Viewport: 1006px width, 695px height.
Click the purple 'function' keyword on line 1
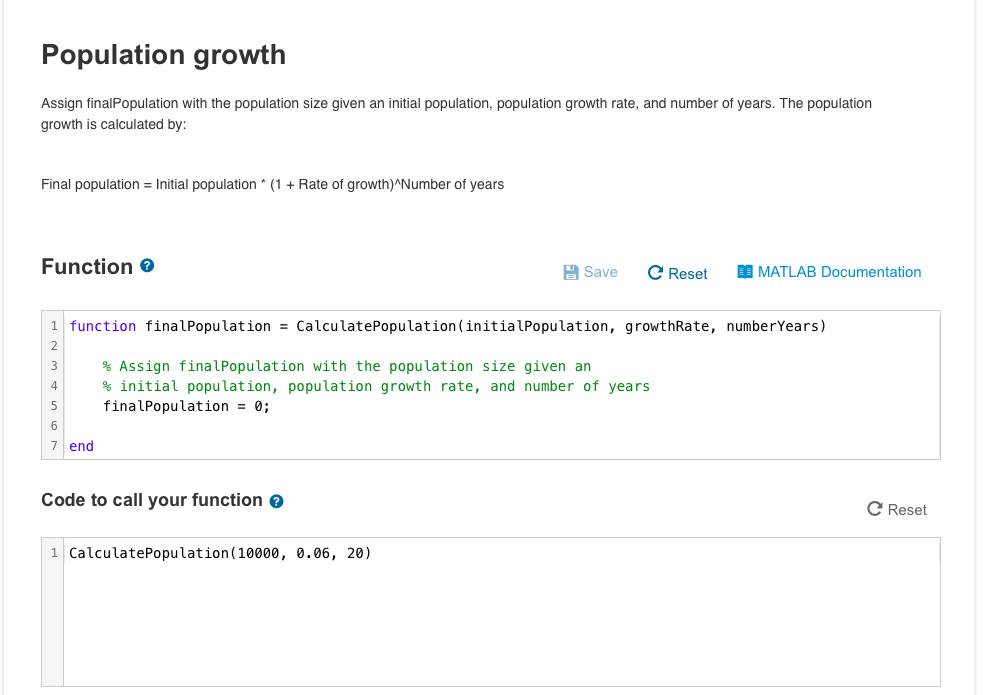coord(103,326)
